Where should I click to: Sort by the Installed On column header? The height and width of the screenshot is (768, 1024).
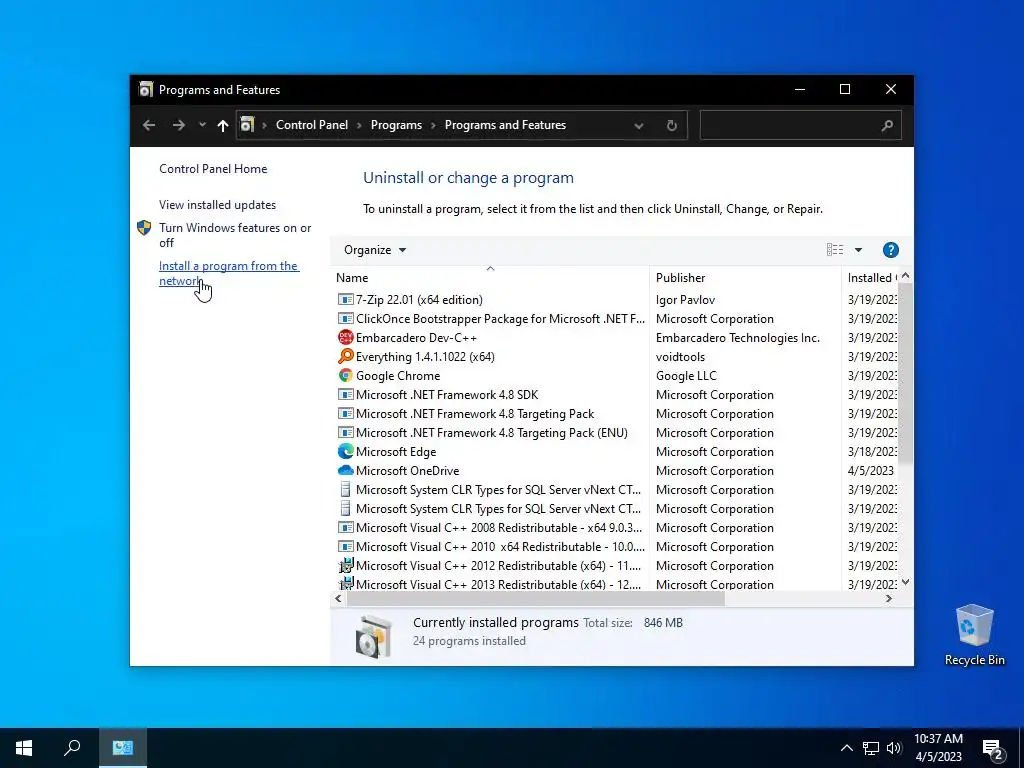[871, 278]
